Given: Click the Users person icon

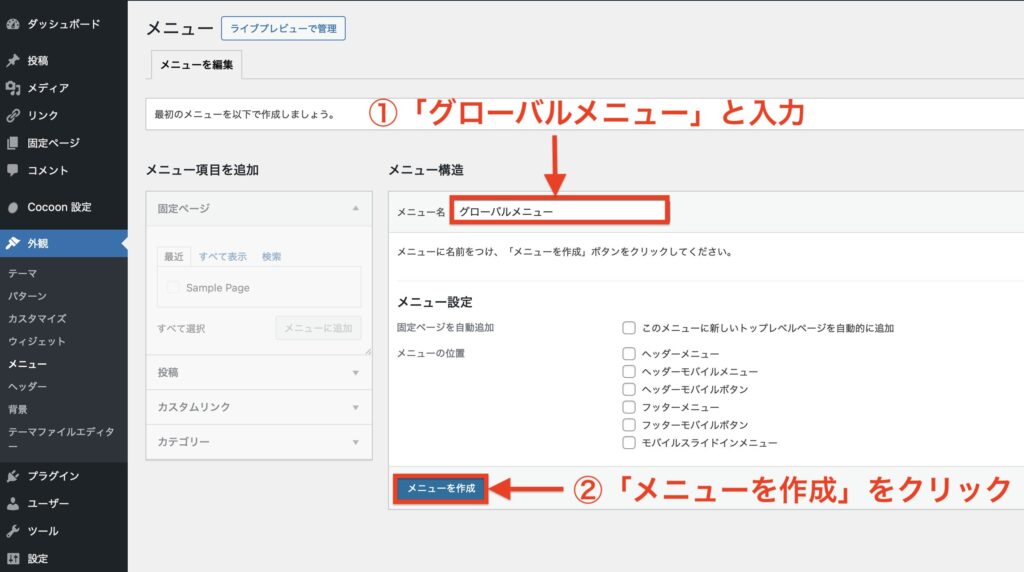Looking at the screenshot, I should click(x=13, y=504).
